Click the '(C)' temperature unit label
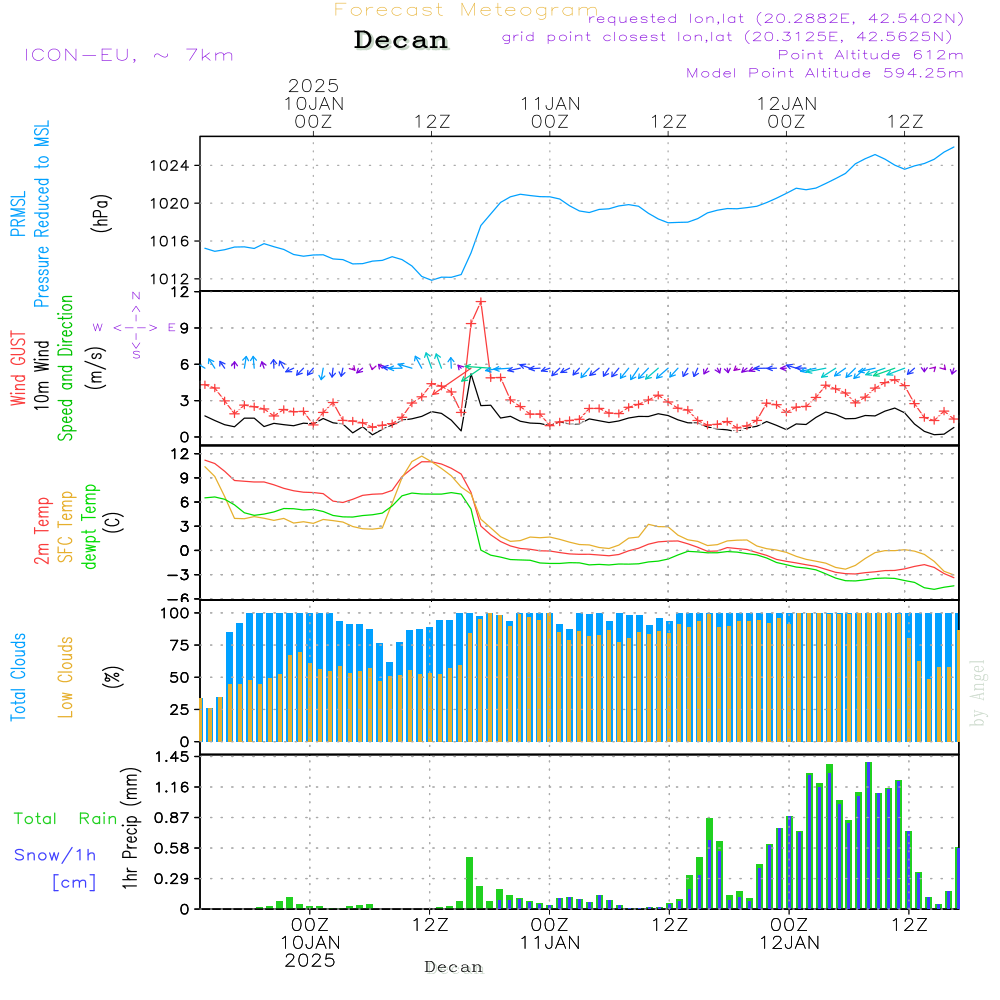1000x1000 pixels. pos(114,523)
